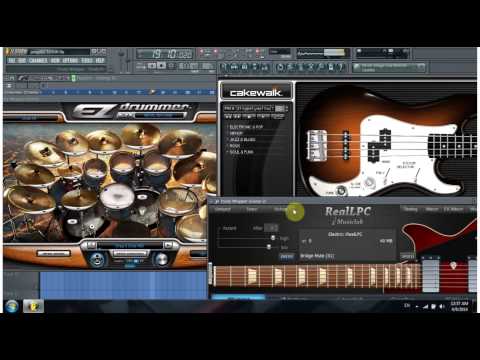Open the HELP menu
Screen dimensions: 480x360
coord(100,61)
